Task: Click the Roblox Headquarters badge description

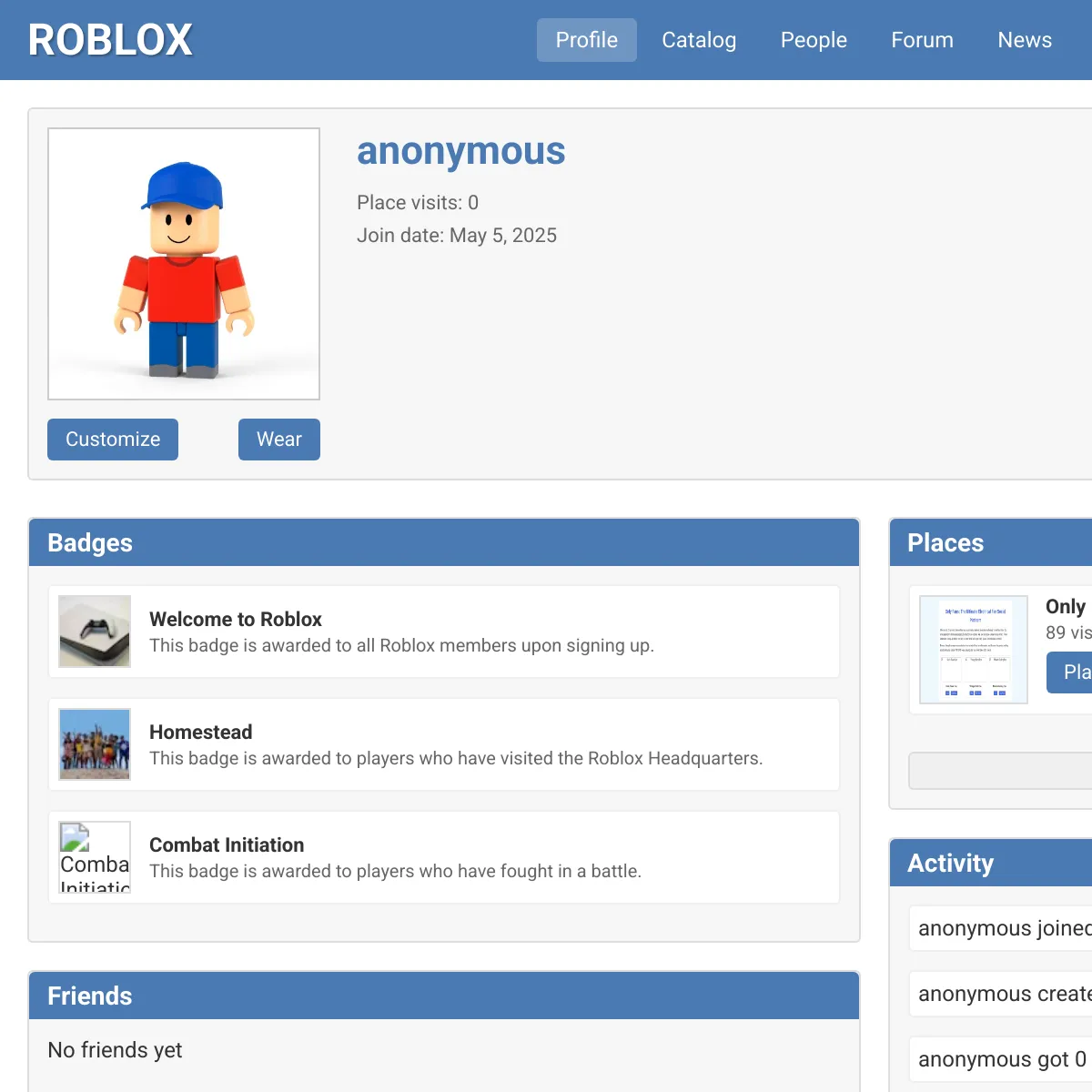Action: point(456,758)
